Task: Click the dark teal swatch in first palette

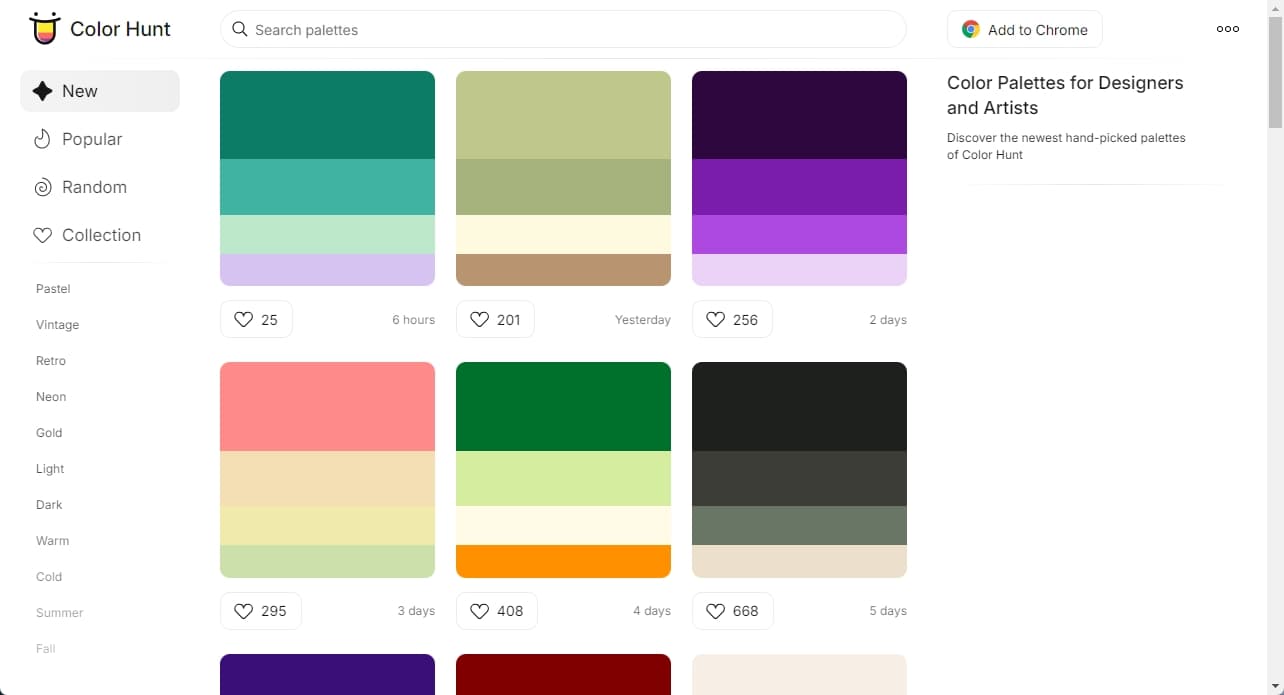Action: coord(327,115)
